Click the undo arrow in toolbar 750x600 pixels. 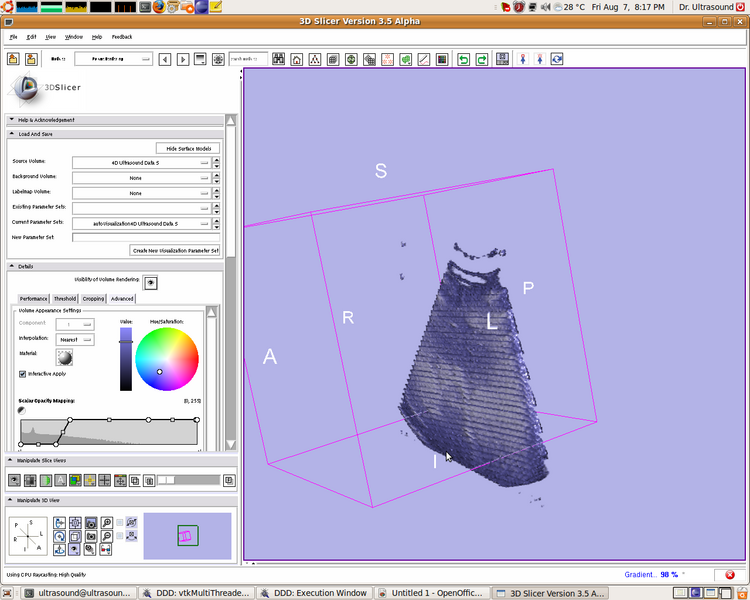(463, 59)
